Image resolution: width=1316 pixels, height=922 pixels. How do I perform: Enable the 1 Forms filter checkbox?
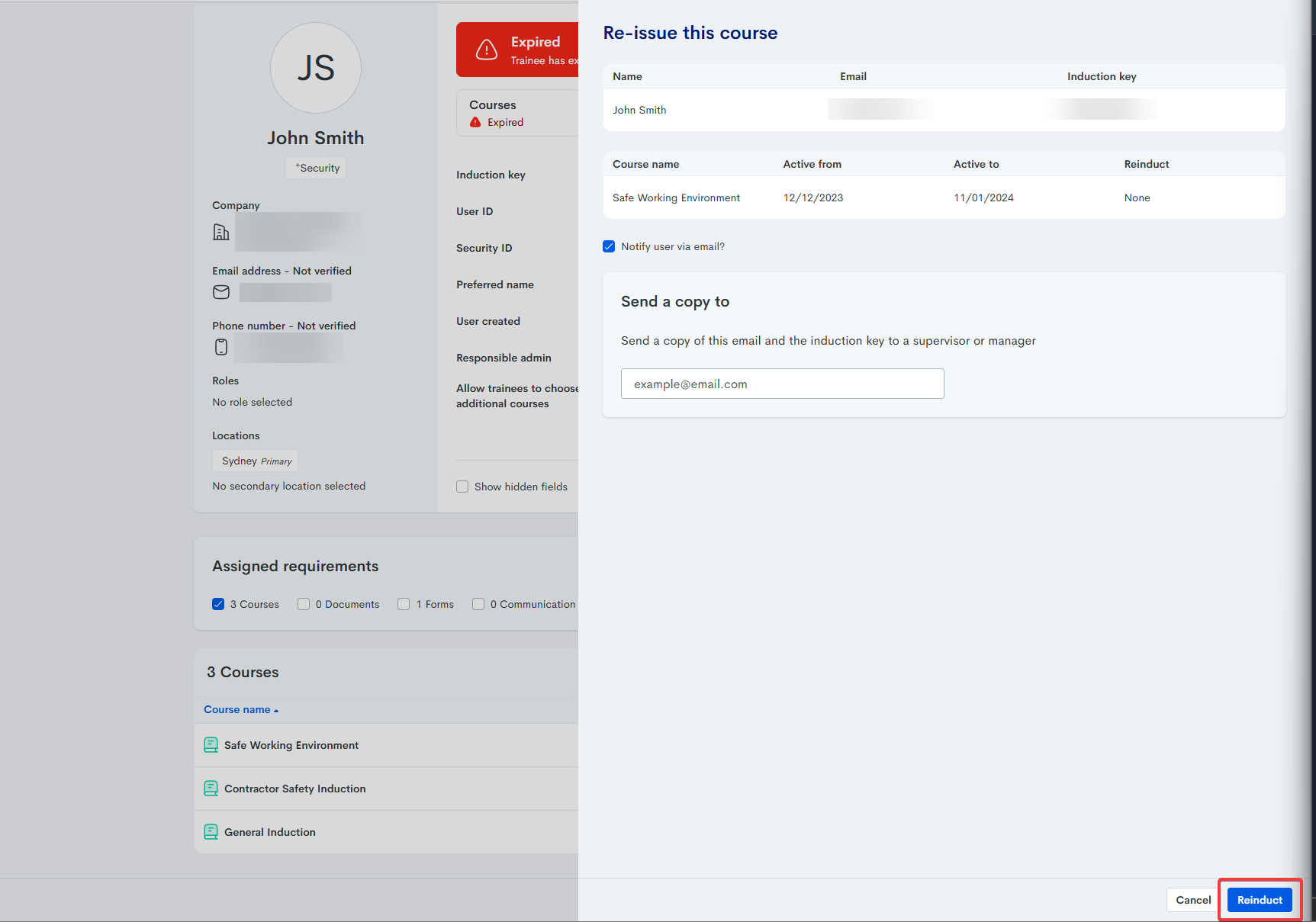(x=404, y=604)
